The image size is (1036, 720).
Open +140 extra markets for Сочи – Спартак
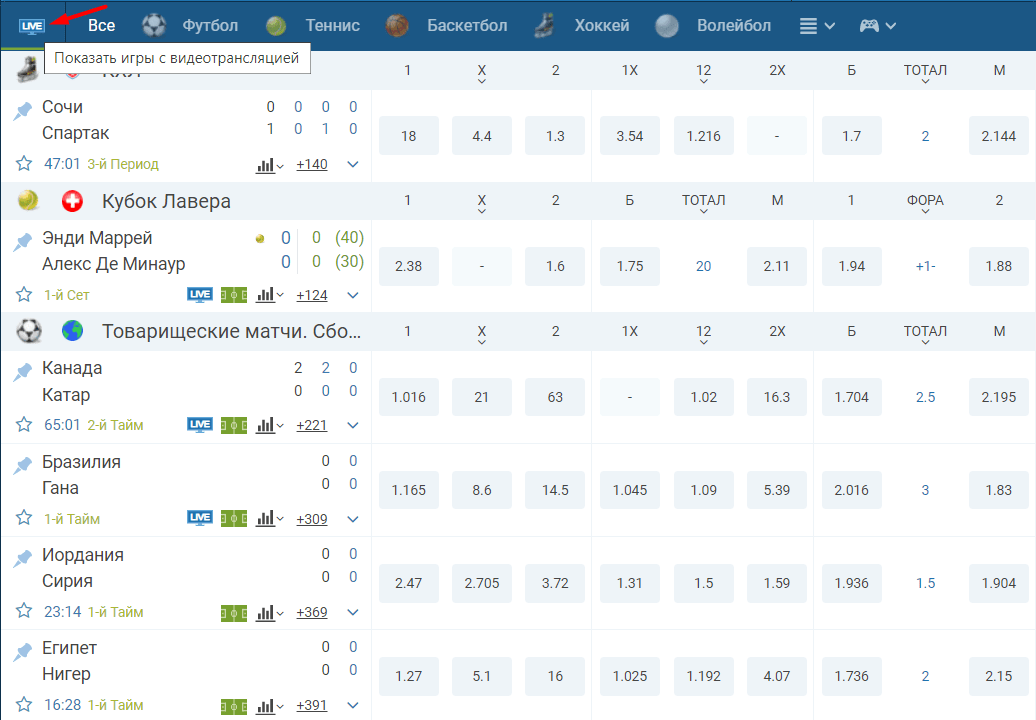[312, 164]
